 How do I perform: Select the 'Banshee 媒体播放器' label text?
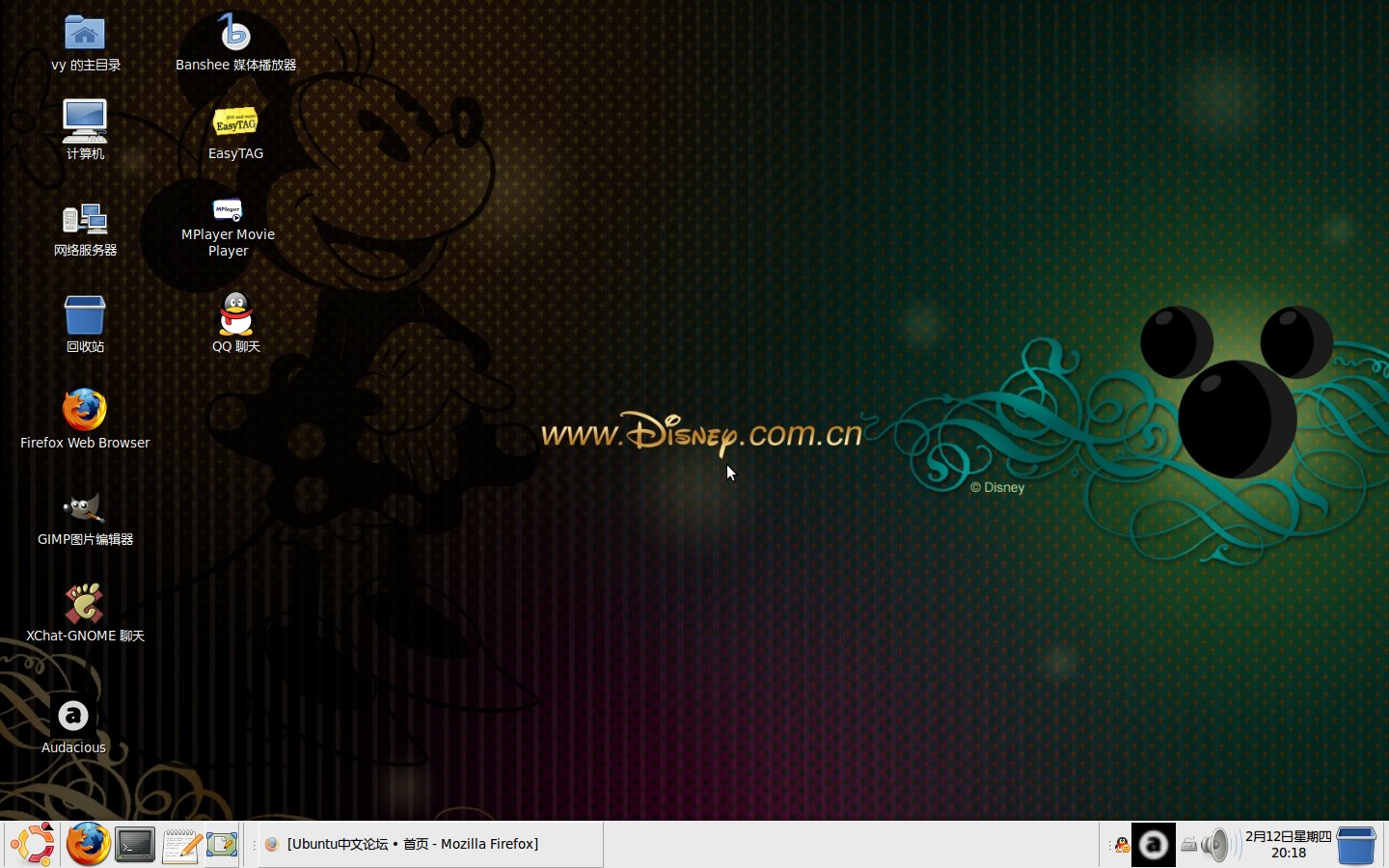(x=235, y=65)
